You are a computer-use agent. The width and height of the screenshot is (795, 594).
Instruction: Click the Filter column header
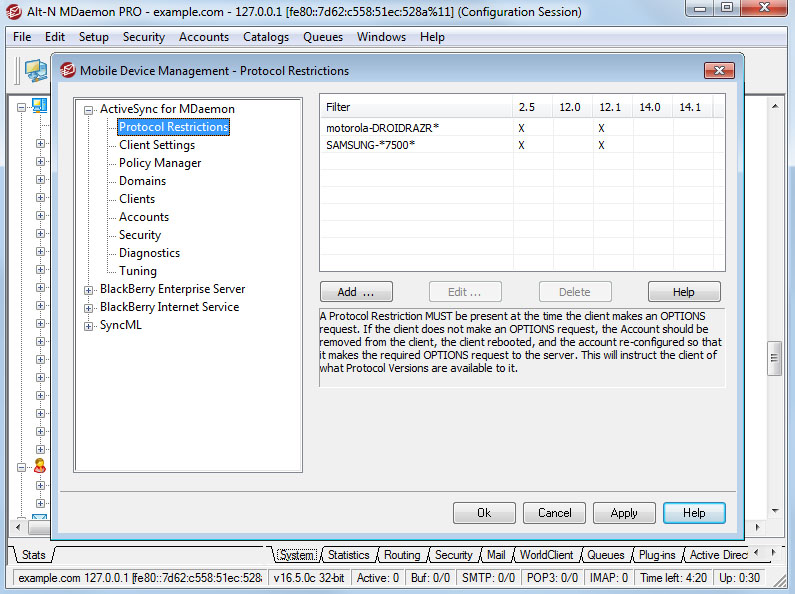coord(416,107)
